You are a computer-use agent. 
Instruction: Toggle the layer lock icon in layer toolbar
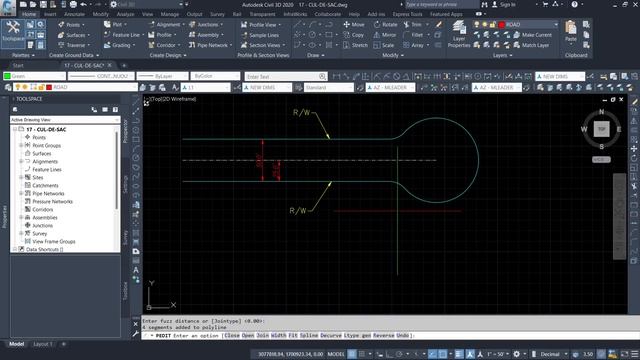tap(41, 87)
